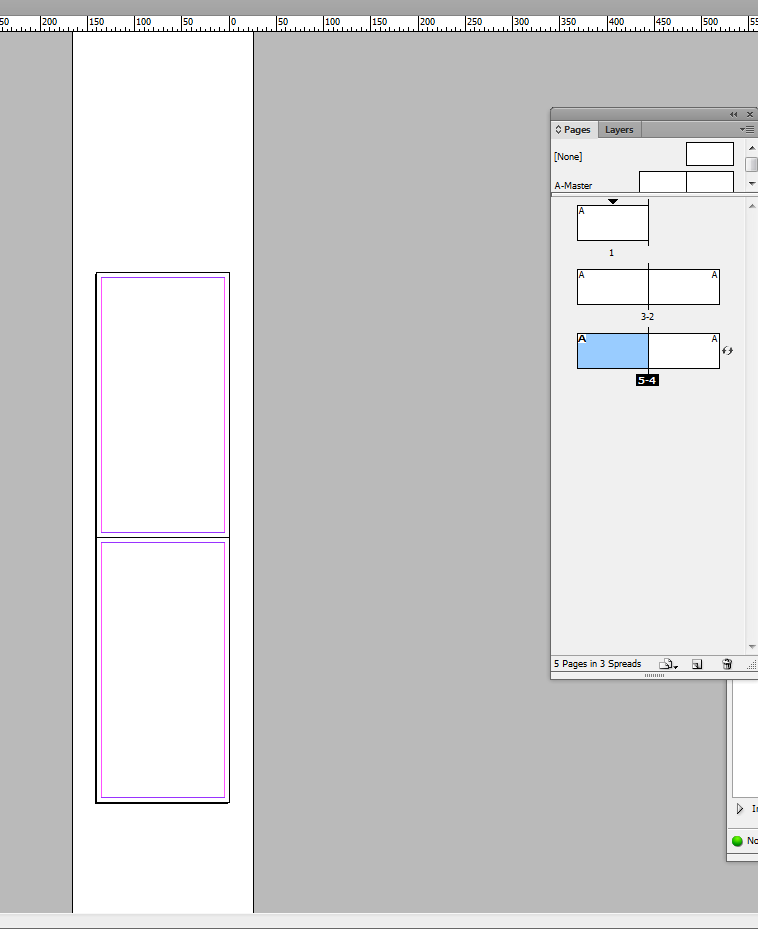The width and height of the screenshot is (758, 929).
Task: Select the left page of spread 3-2
Action: pyautogui.click(x=613, y=287)
